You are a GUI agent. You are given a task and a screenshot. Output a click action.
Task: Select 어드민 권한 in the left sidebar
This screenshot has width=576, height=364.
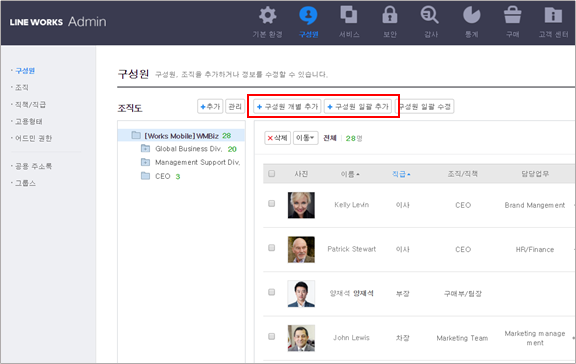coord(33,138)
